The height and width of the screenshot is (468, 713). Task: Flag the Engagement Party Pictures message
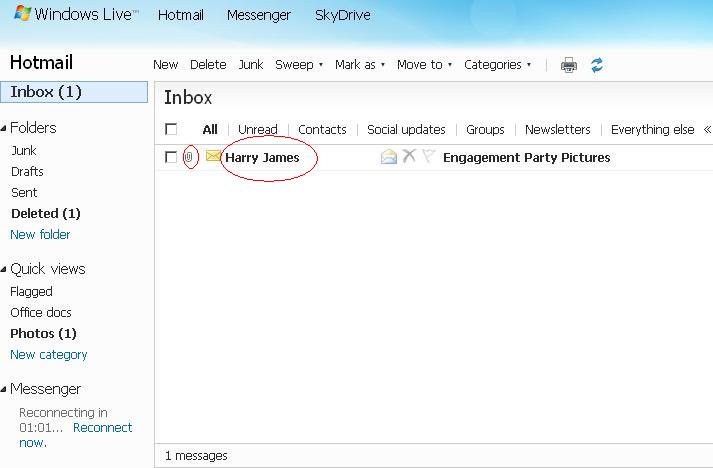(428, 157)
